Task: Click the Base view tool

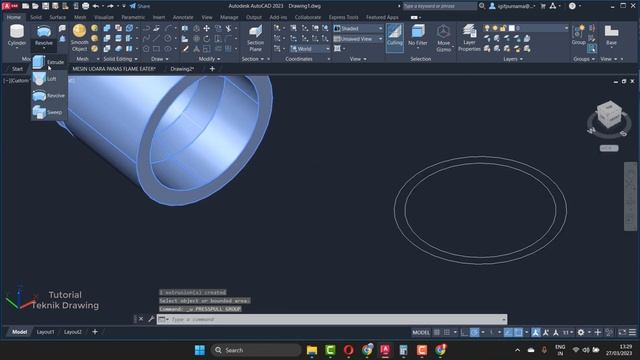Action: coord(611,35)
